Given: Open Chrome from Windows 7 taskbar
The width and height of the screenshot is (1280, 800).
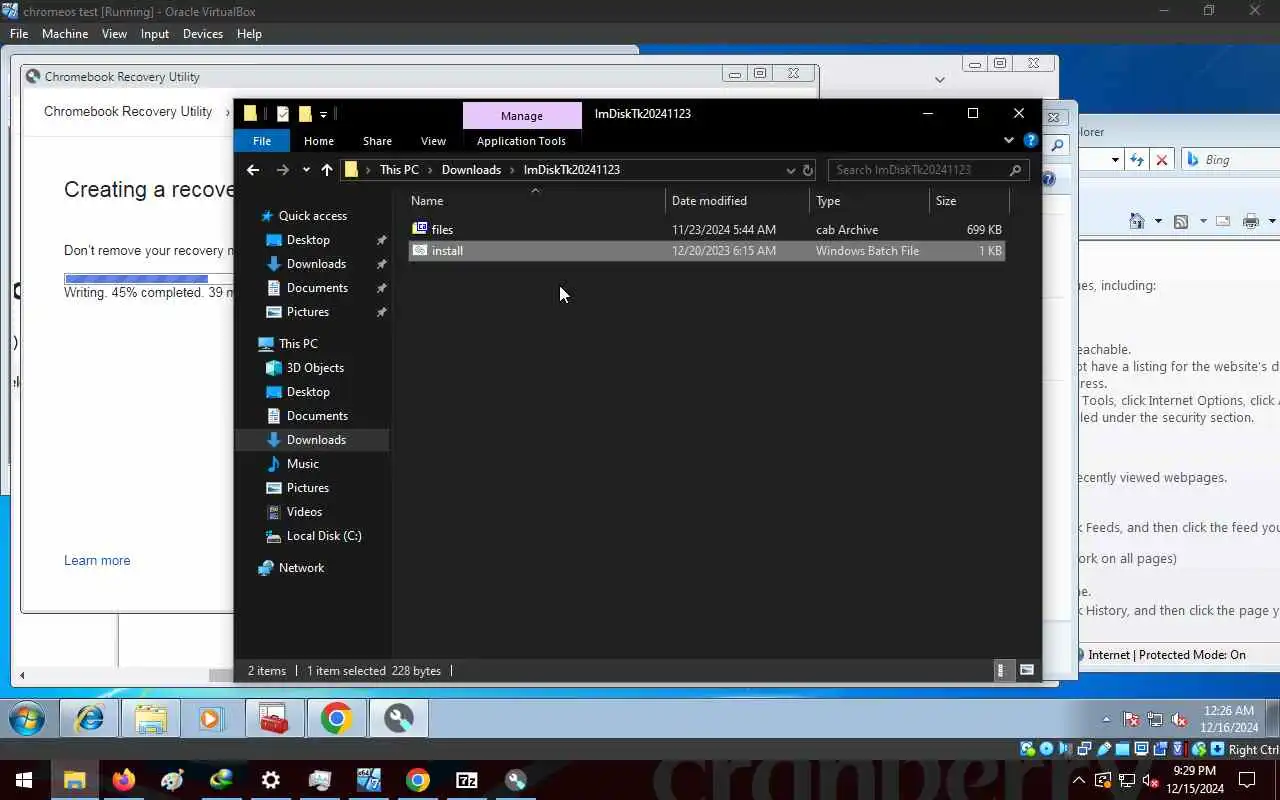Looking at the screenshot, I should coord(337,719).
